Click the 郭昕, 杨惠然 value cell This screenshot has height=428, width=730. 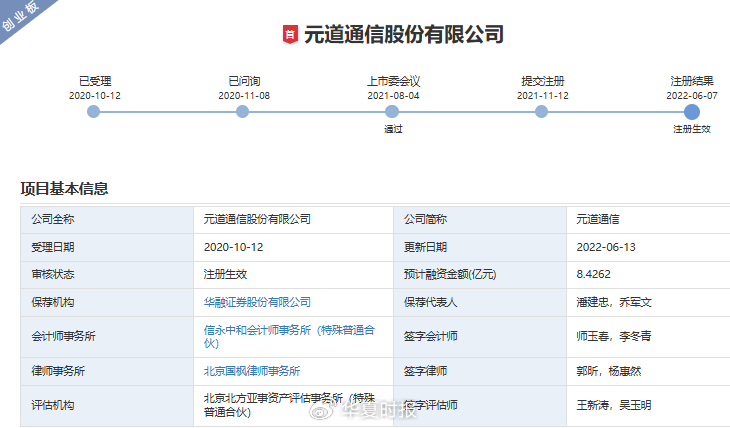click(x=649, y=371)
